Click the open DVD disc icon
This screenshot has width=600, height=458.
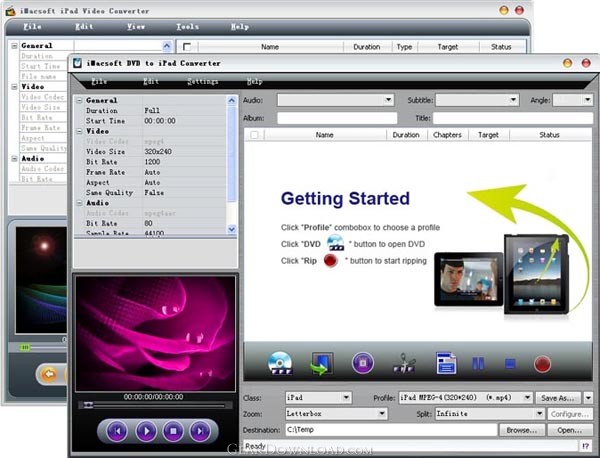pos(280,363)
